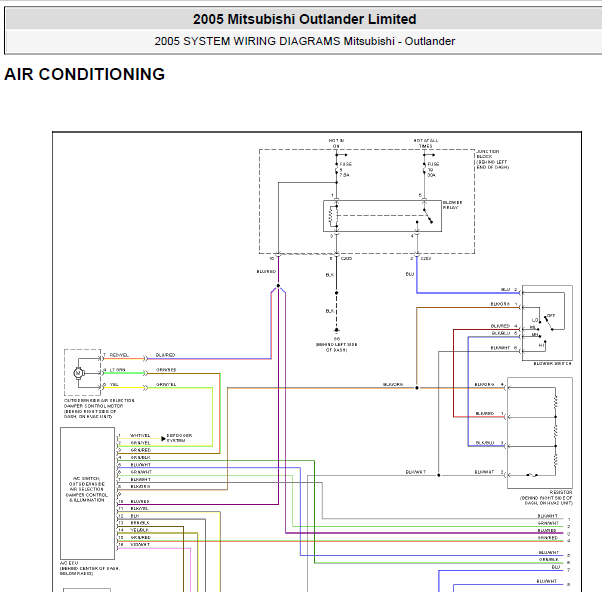602x592 pixels.
Task: Click the splice dot on the orange wire above the Resistor
Action: coord(417,388)
